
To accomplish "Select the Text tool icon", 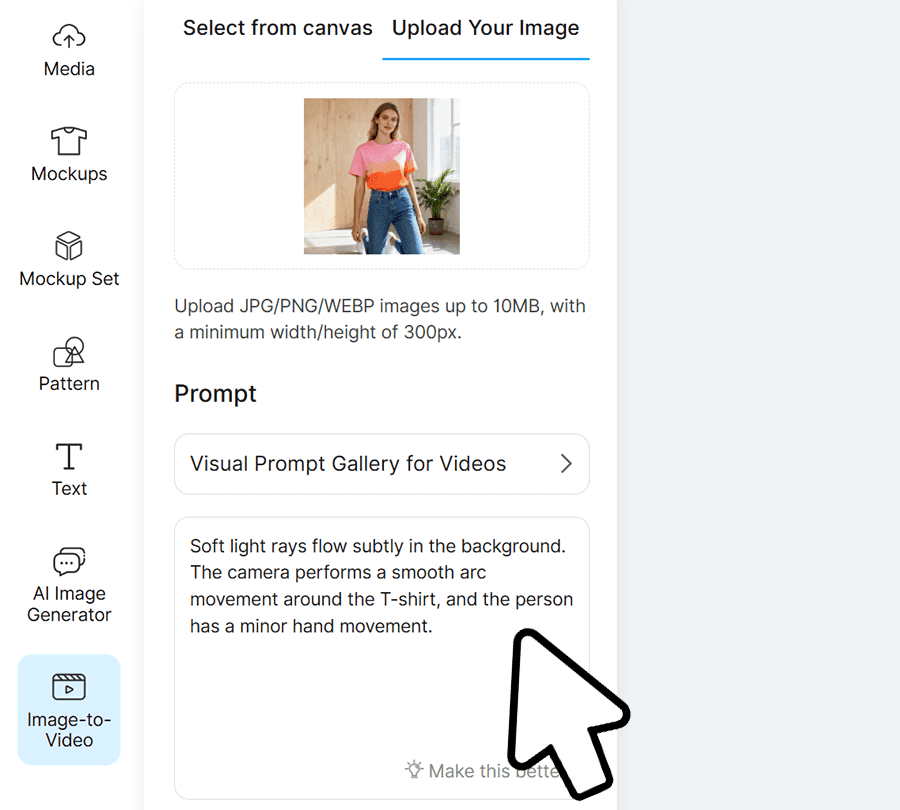I will point(69,456).
